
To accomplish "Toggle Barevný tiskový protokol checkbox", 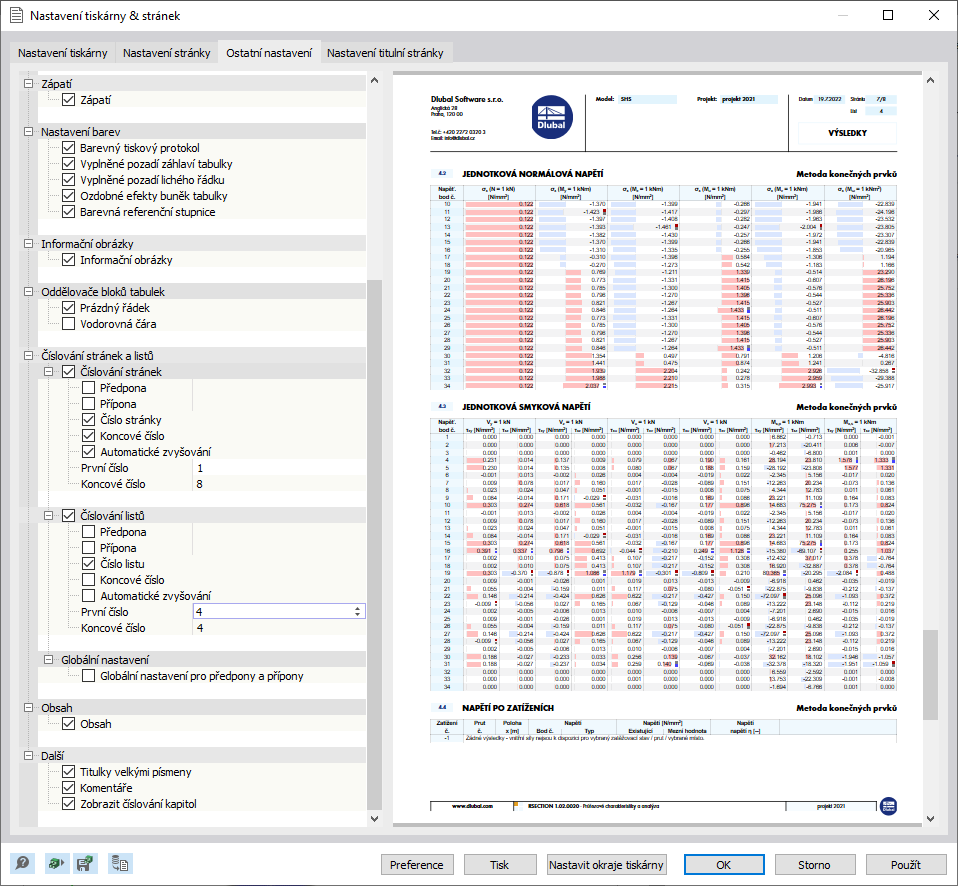I will point(68,148).
